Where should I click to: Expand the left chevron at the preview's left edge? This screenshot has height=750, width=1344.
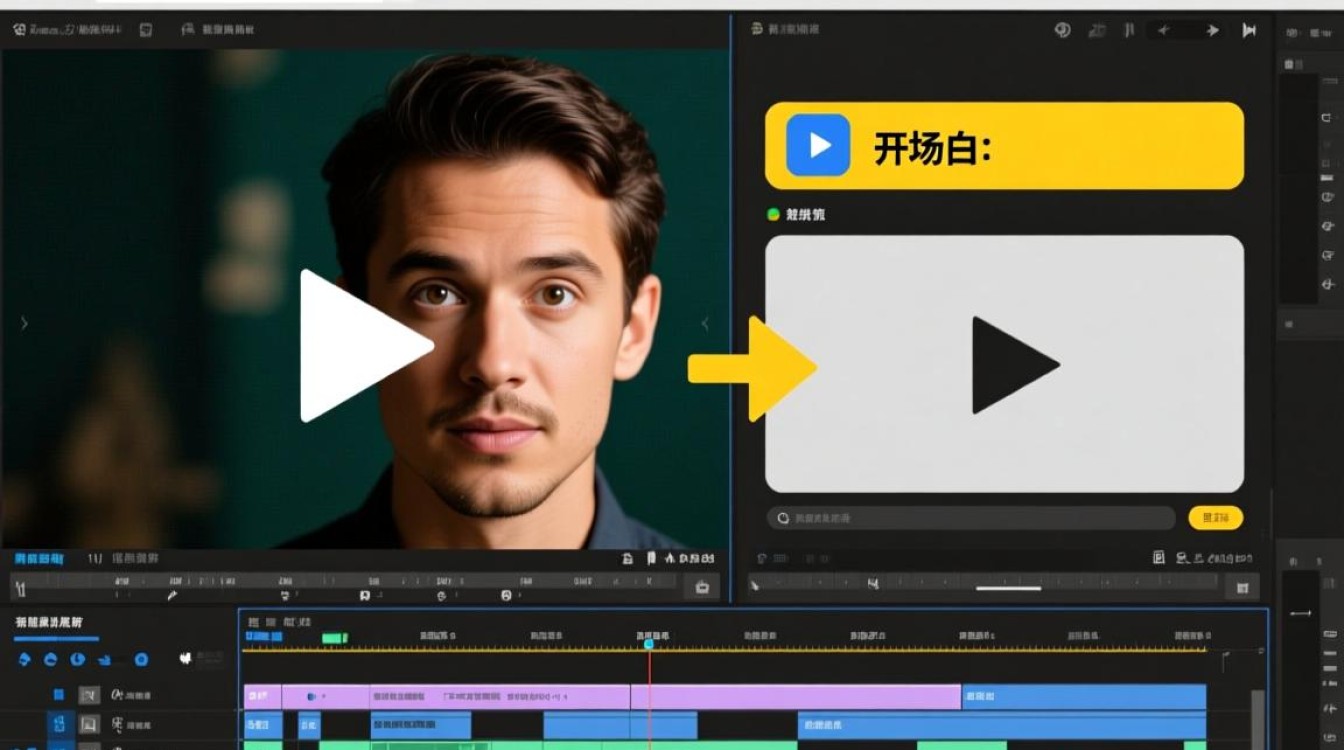pyautogui.click(x=24, y=323)
